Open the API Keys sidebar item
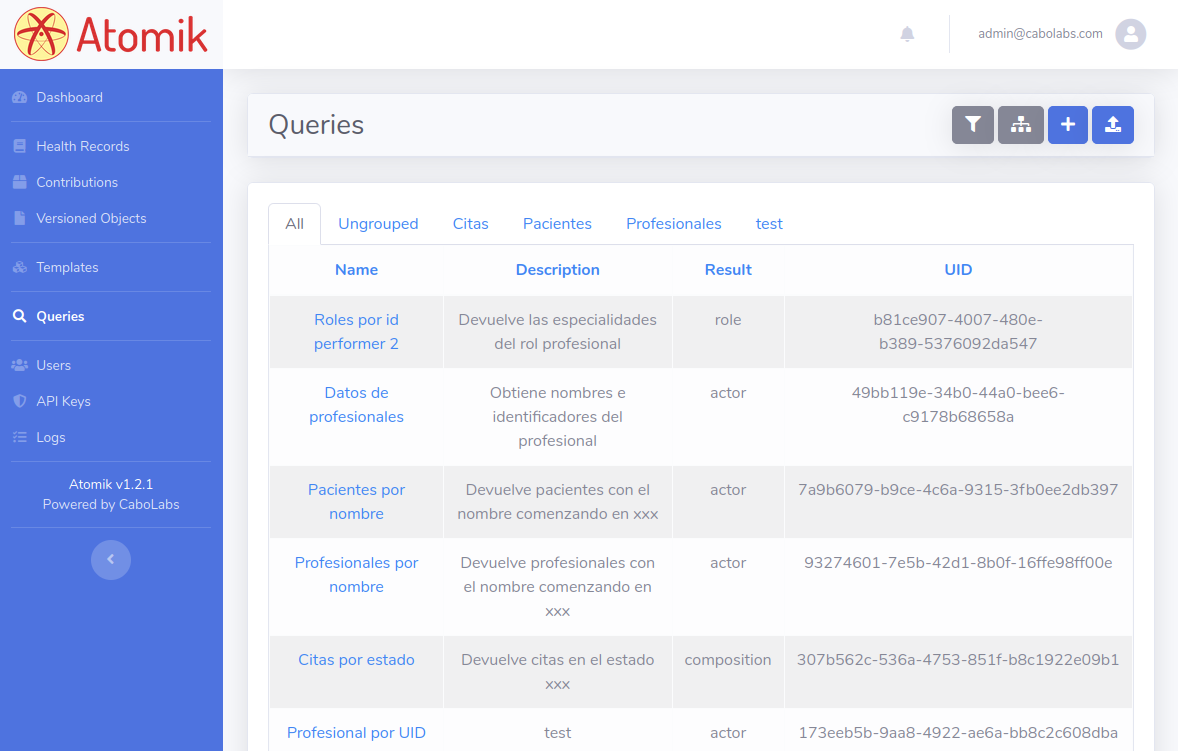Screen dimensions: 1178x751 coord(63,401)
